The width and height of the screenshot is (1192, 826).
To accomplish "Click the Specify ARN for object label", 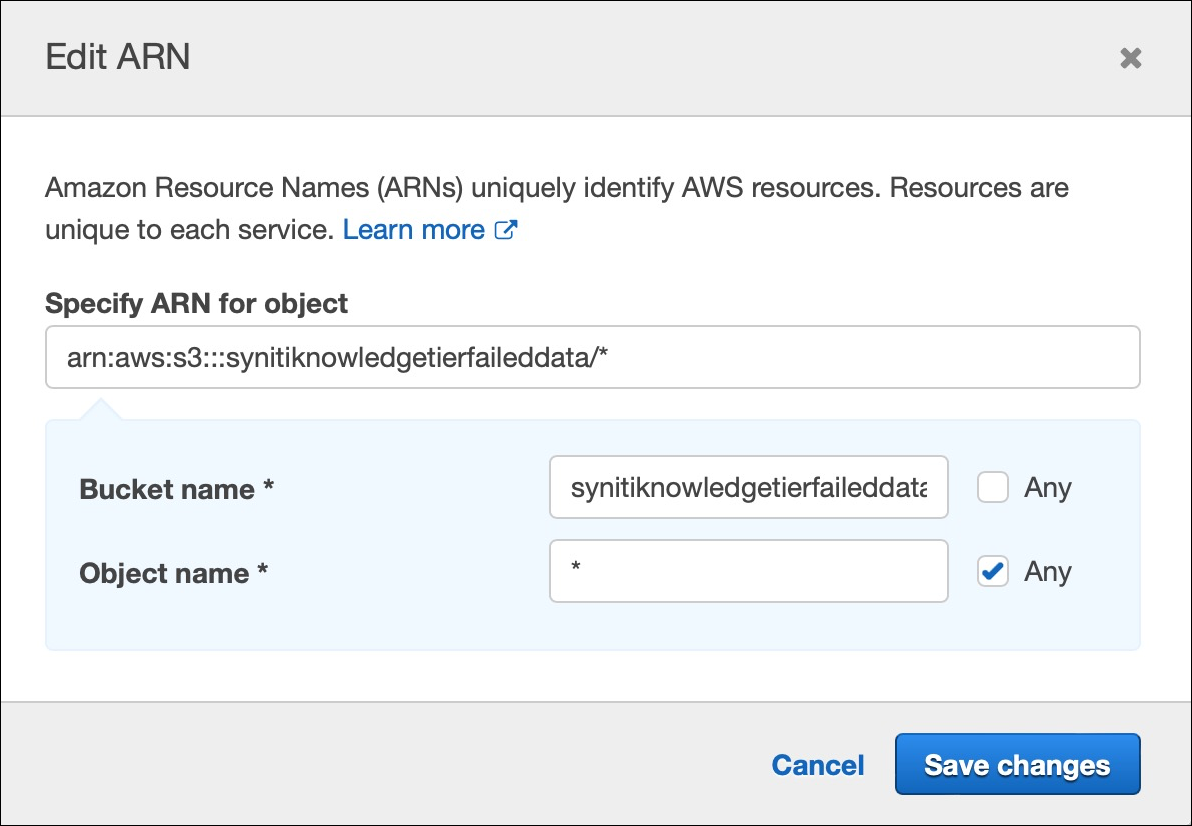I will 196,303.
